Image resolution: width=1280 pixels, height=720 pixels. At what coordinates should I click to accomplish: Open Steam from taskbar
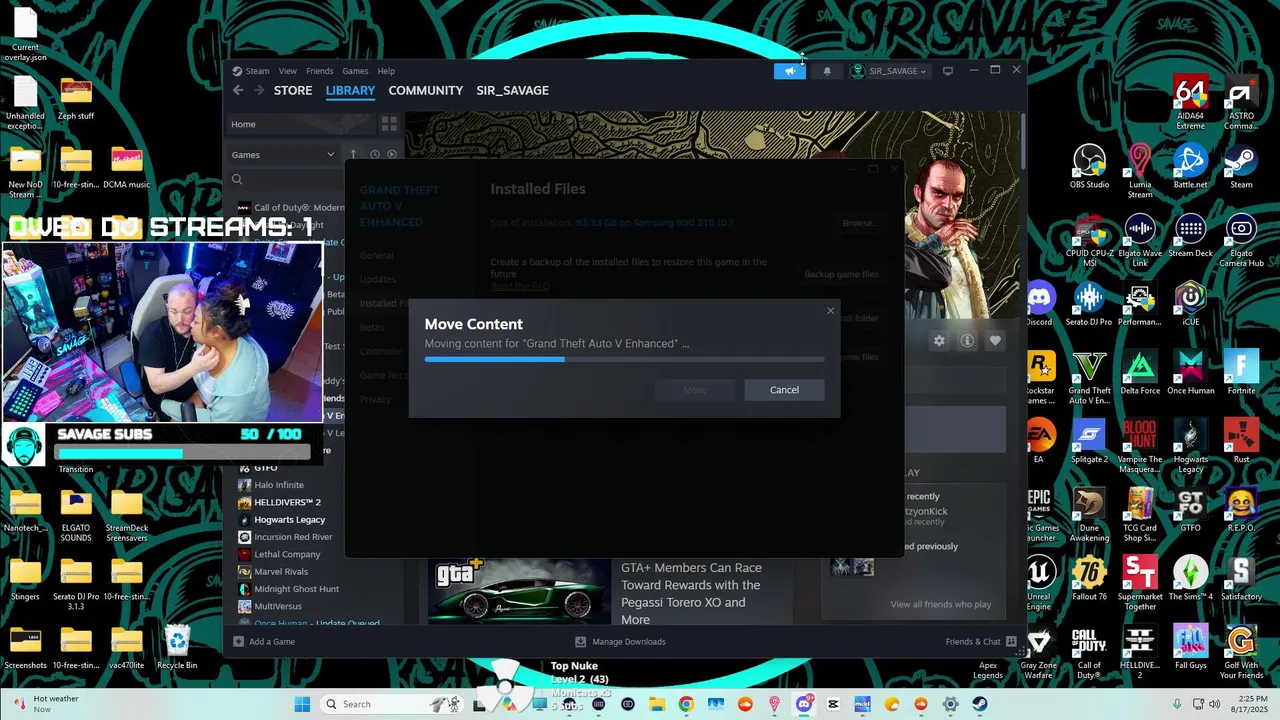pos(980,704)
